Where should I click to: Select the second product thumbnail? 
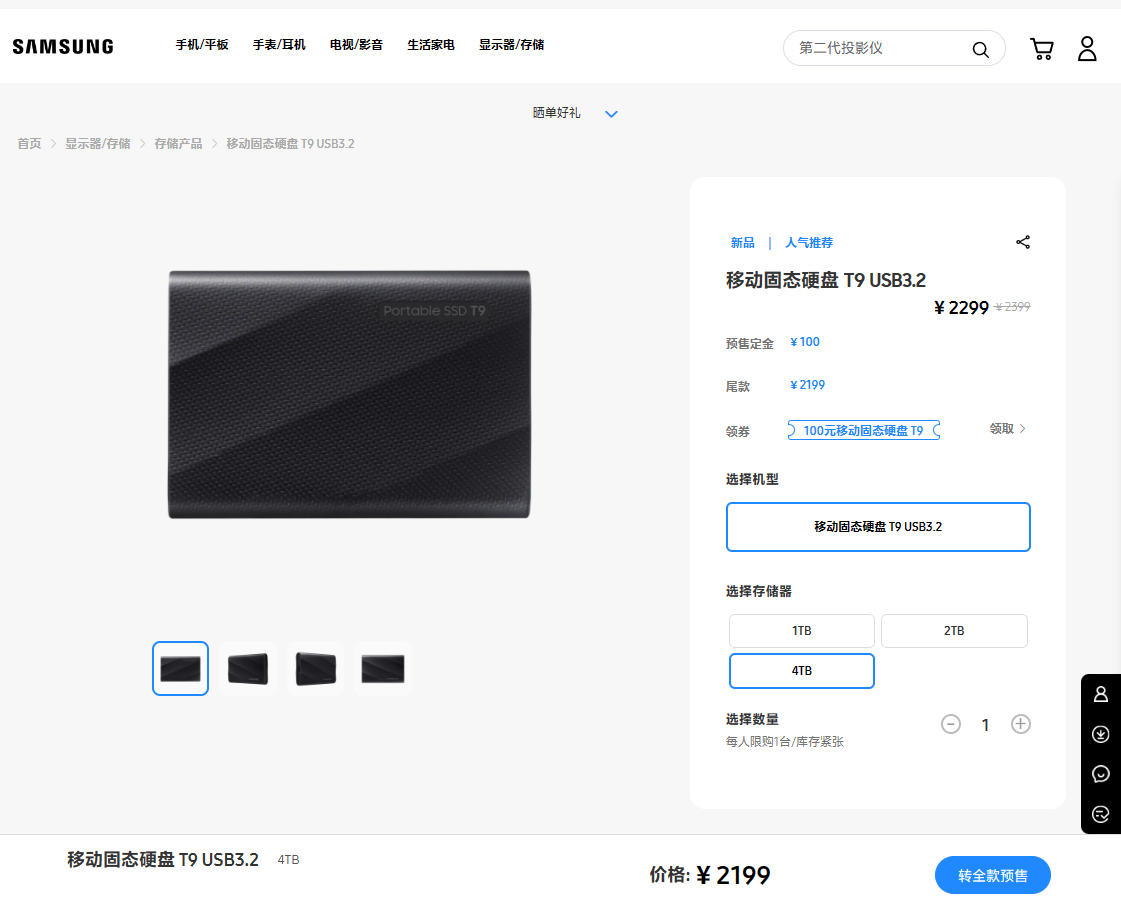tap(247, 668)
